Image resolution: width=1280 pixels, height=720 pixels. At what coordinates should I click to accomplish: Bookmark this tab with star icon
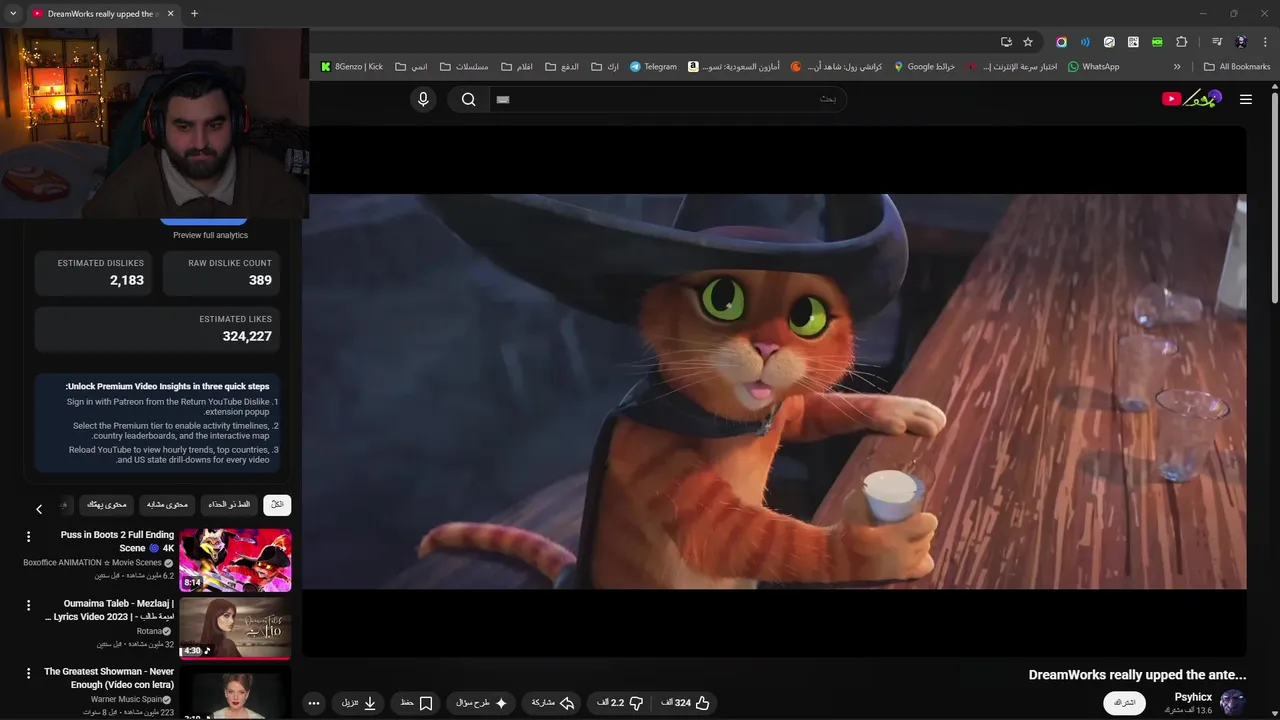pyautogui.click(x=1028, y=42)
